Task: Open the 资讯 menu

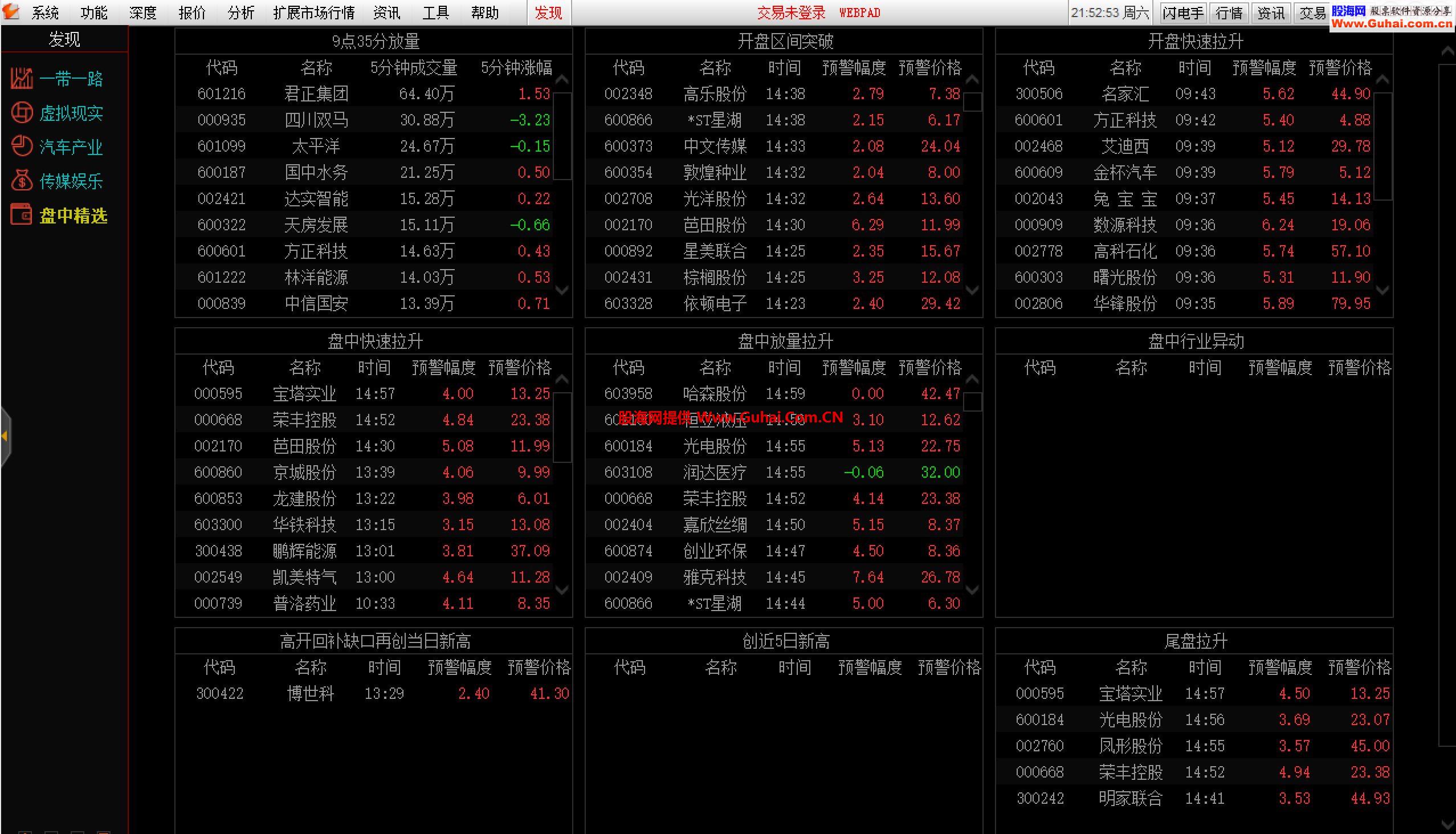Action: click(x=386, y=13)
